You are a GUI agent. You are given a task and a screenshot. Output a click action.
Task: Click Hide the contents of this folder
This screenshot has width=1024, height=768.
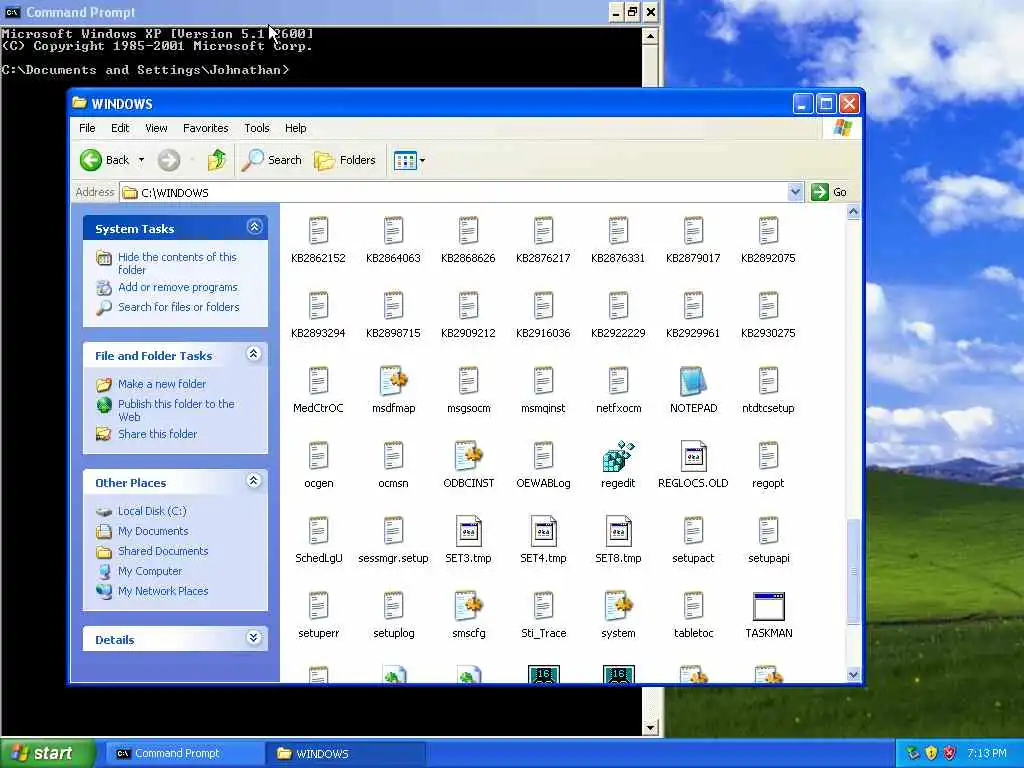177,263
